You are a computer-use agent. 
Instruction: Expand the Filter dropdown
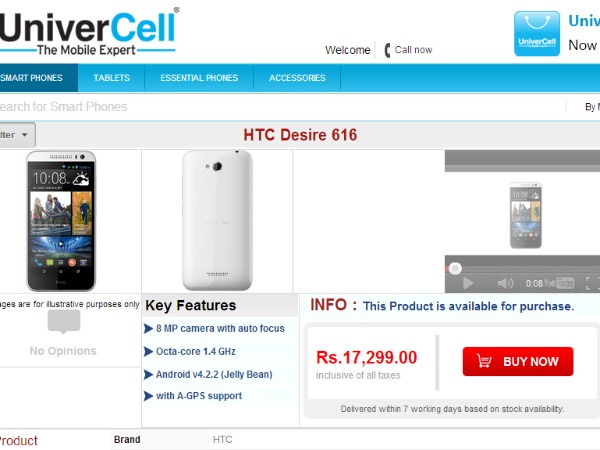(17, 135)
